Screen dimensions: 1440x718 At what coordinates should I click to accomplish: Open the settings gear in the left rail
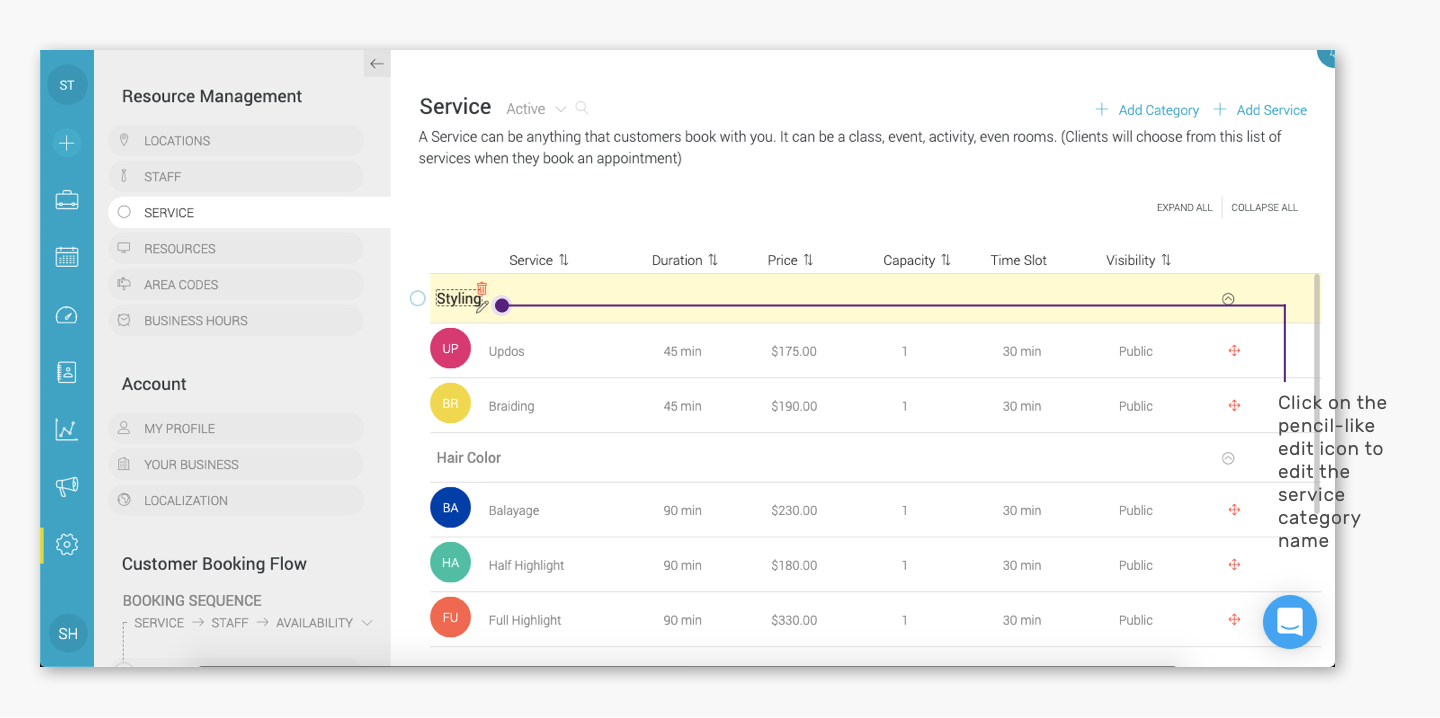(67, 545)
